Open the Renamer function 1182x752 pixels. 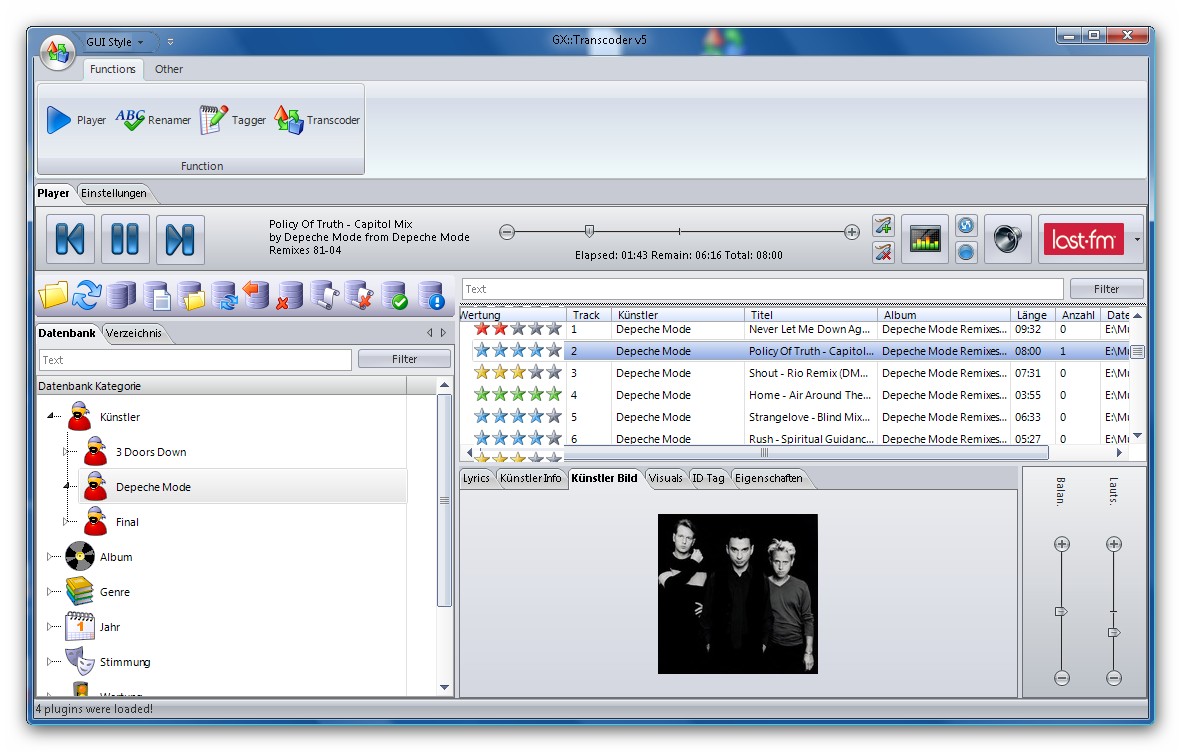153,120
